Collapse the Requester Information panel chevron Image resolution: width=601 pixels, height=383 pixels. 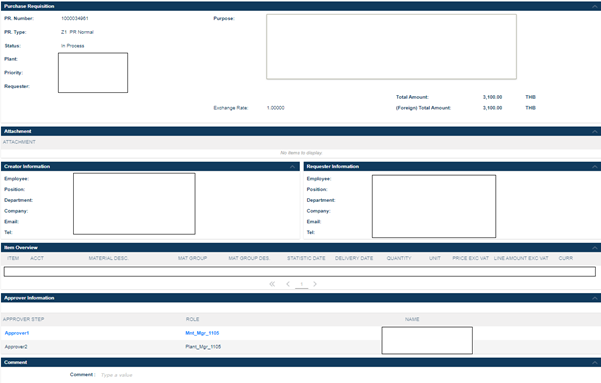[x=594, y=167]
